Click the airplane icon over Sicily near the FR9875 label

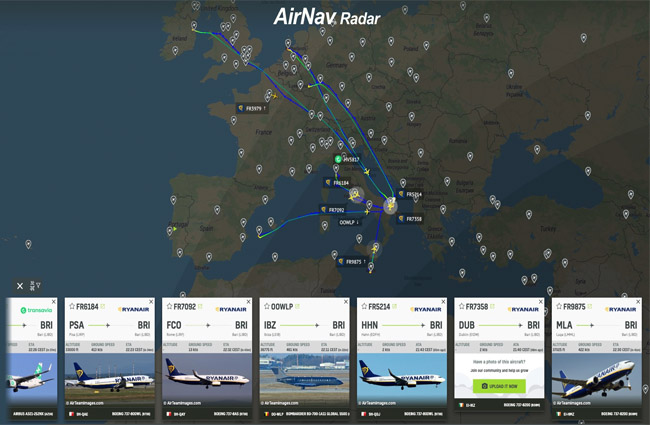point(374,249)
